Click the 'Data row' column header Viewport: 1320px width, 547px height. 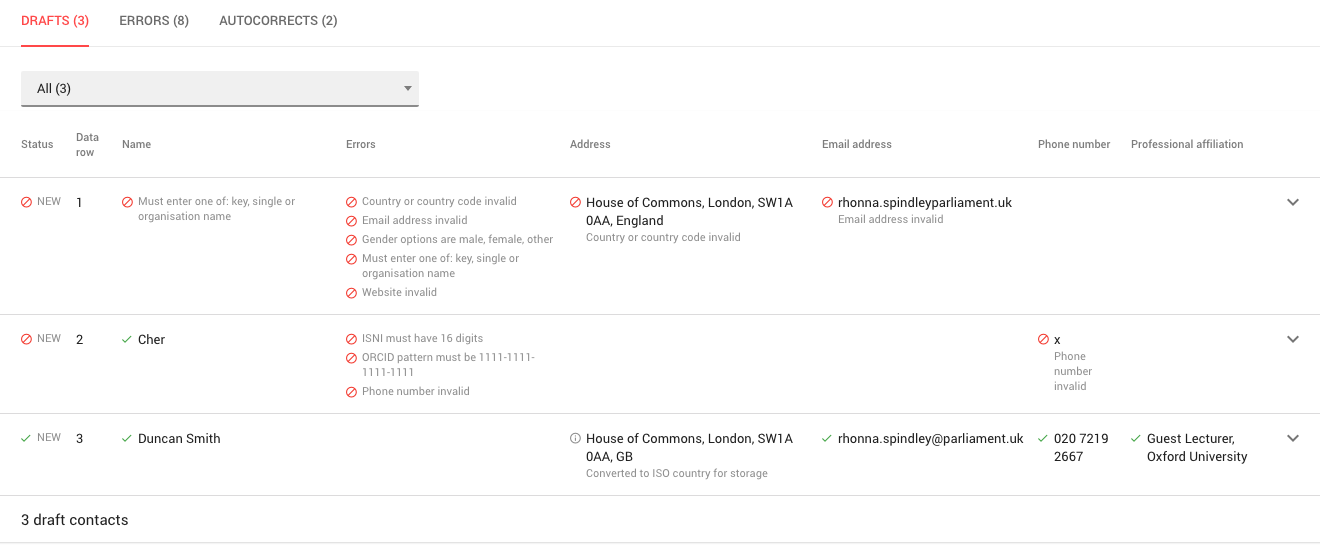[86, 145]
